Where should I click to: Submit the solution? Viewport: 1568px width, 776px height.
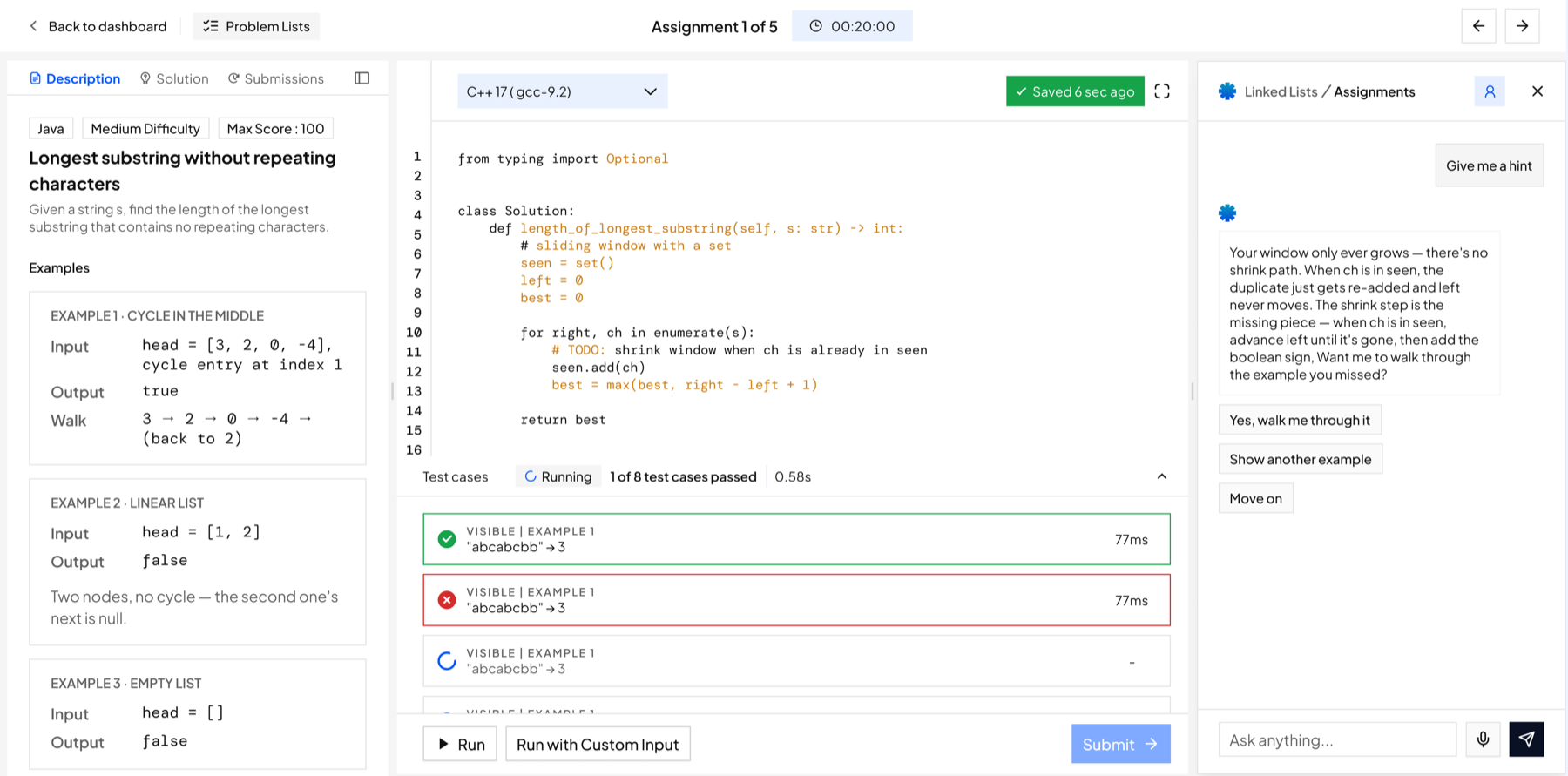point(1120,744)
